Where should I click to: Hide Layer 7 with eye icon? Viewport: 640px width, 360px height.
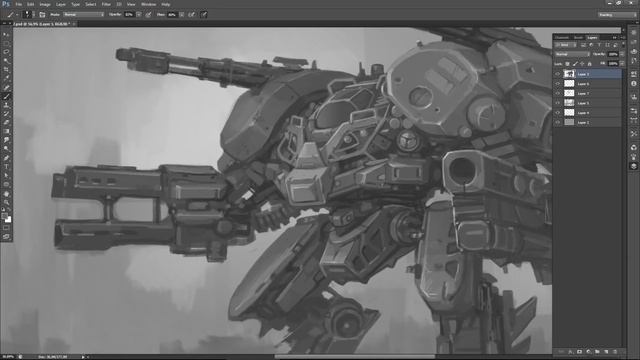click(558, 93)
